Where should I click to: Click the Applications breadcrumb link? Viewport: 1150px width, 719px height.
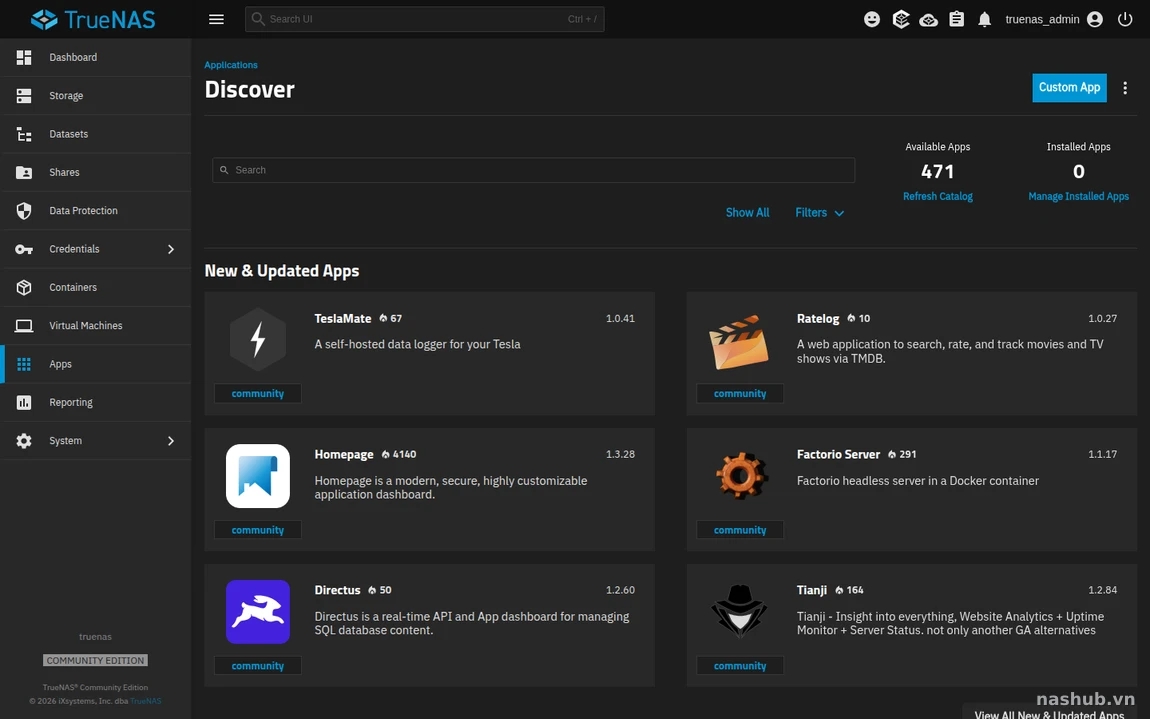[x=231, y=65]
